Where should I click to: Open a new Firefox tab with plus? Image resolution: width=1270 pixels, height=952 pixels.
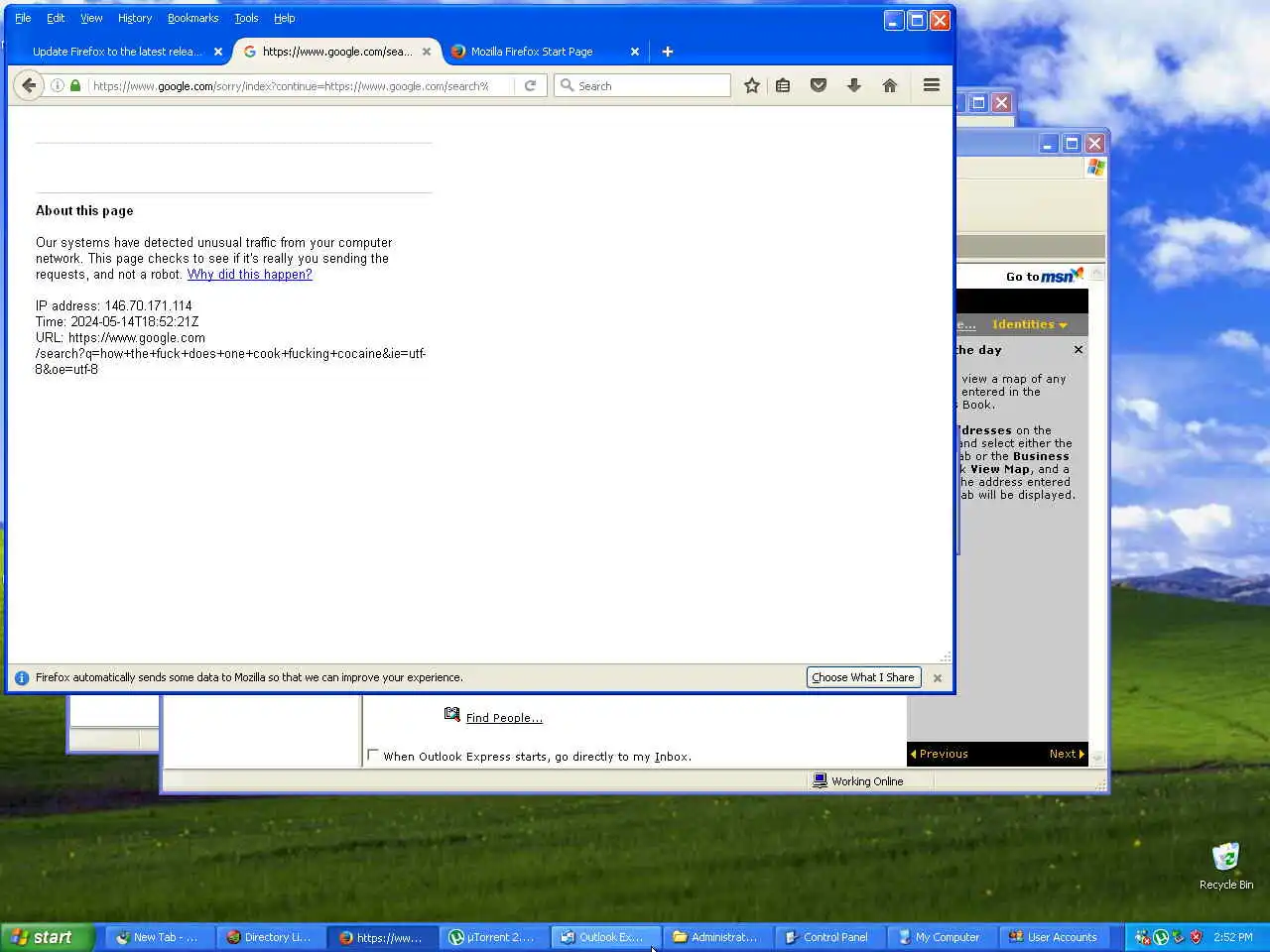668,52
